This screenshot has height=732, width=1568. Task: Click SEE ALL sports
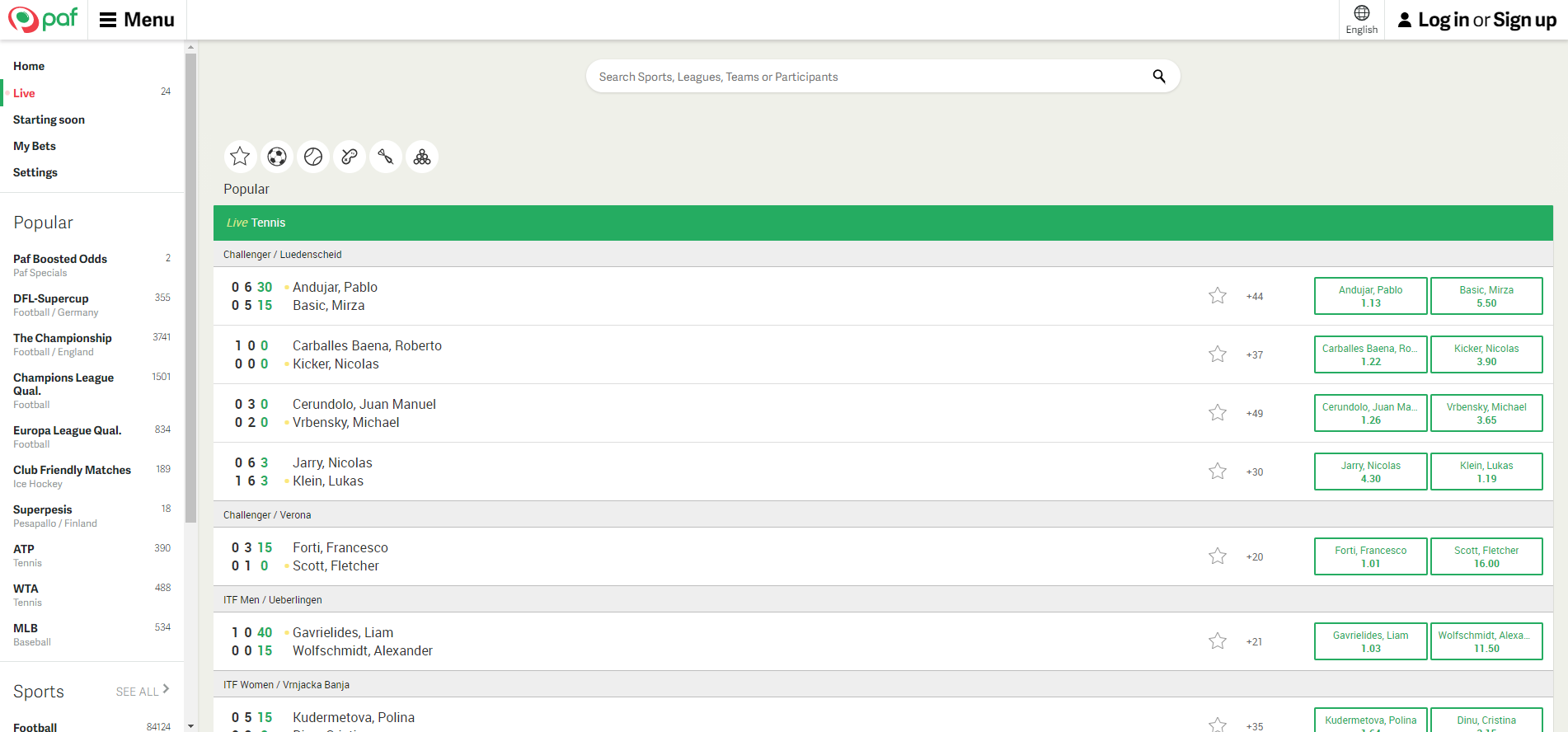(143, 691)
